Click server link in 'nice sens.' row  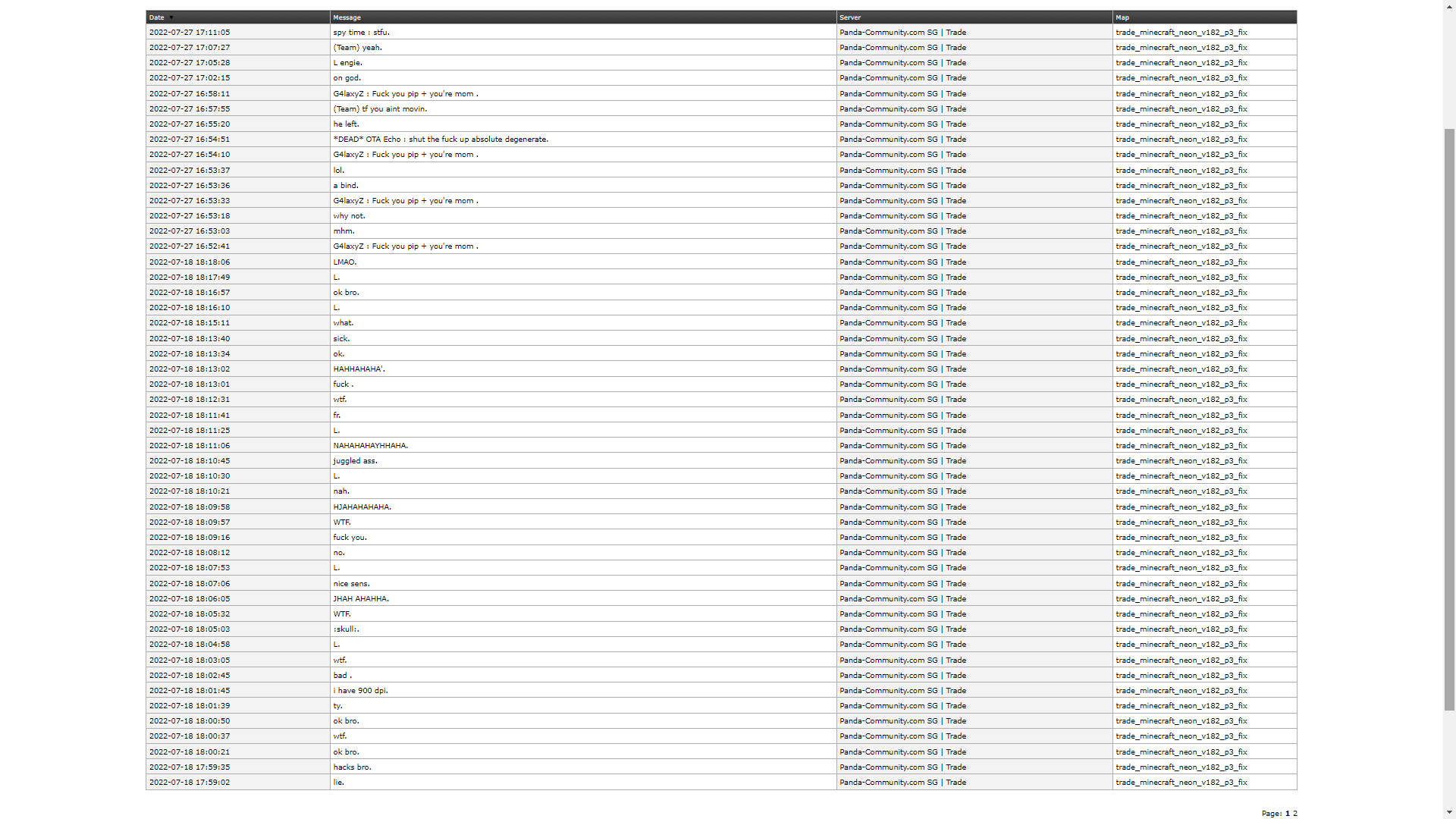click(x=902, y=583)
